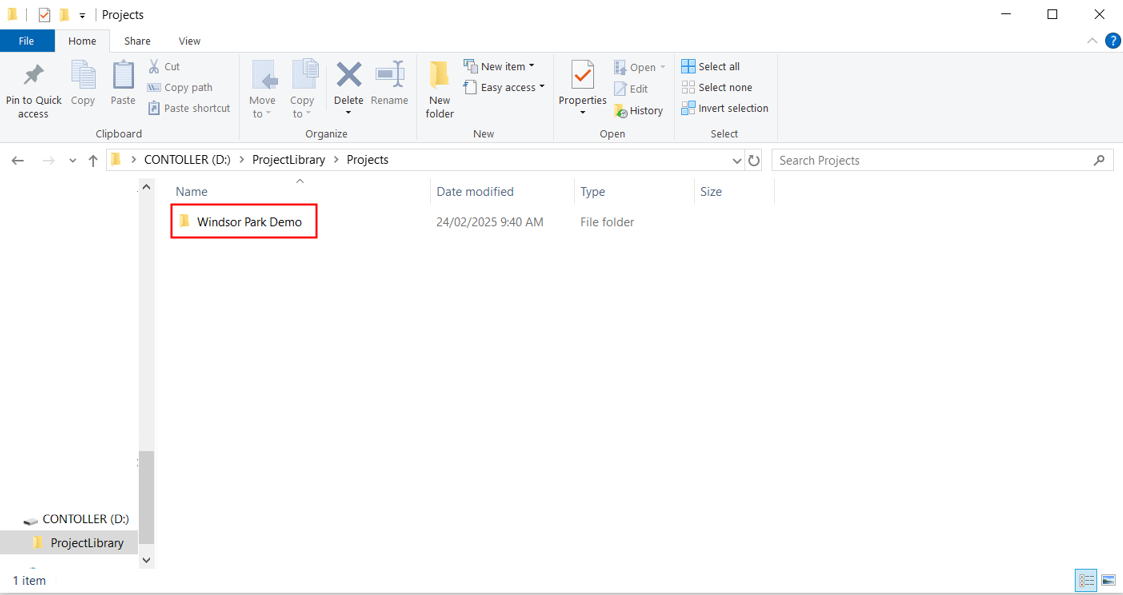The image size is (1123, 595).
Task: Select Paste shortcut option
Action: coord(189,108)
